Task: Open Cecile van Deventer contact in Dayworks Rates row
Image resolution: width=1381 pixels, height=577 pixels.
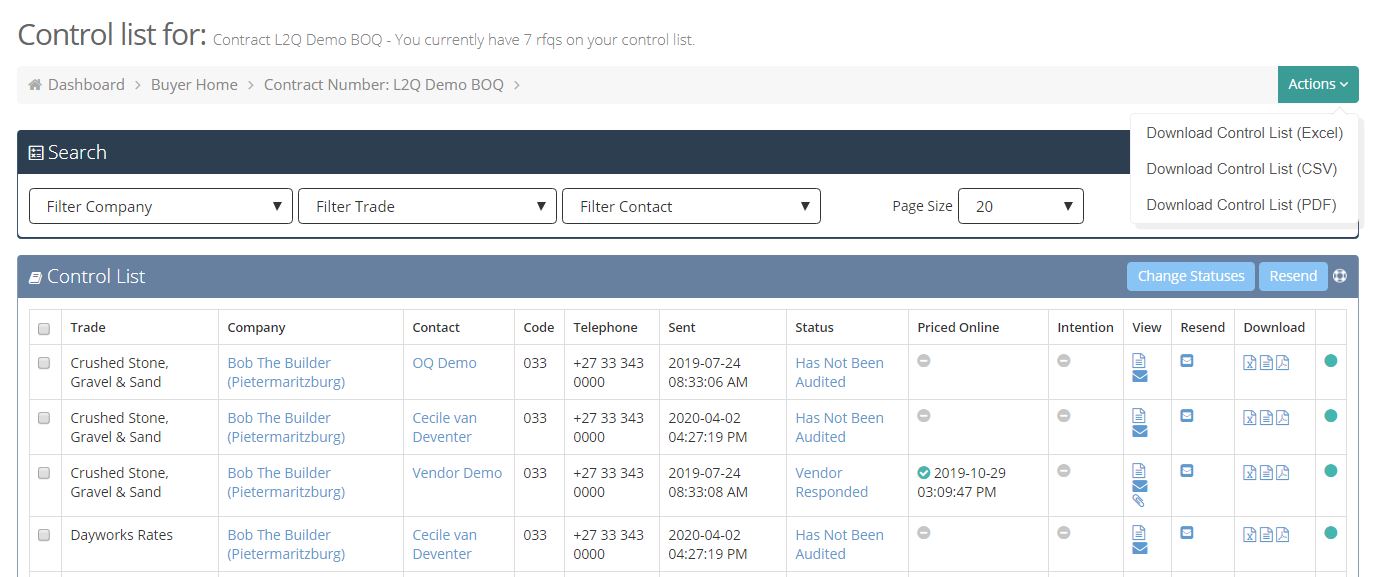Action: (445, 544)
